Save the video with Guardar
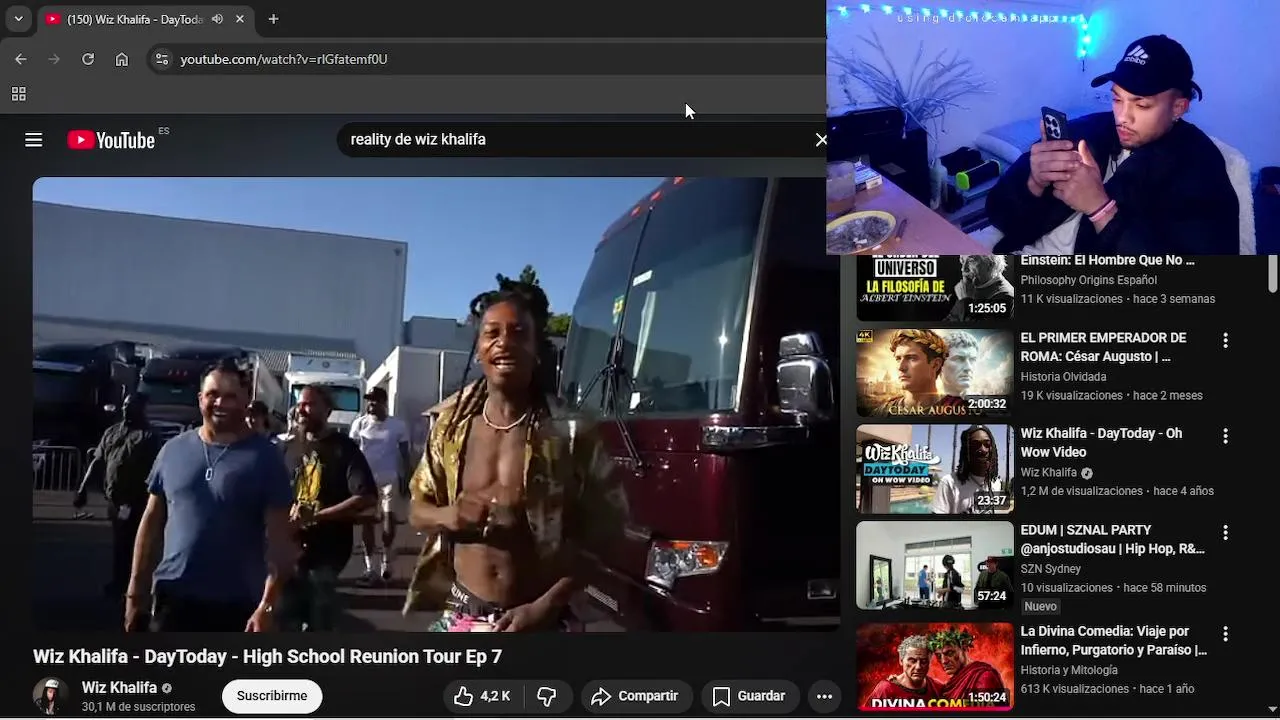 (x=748, y=696)
